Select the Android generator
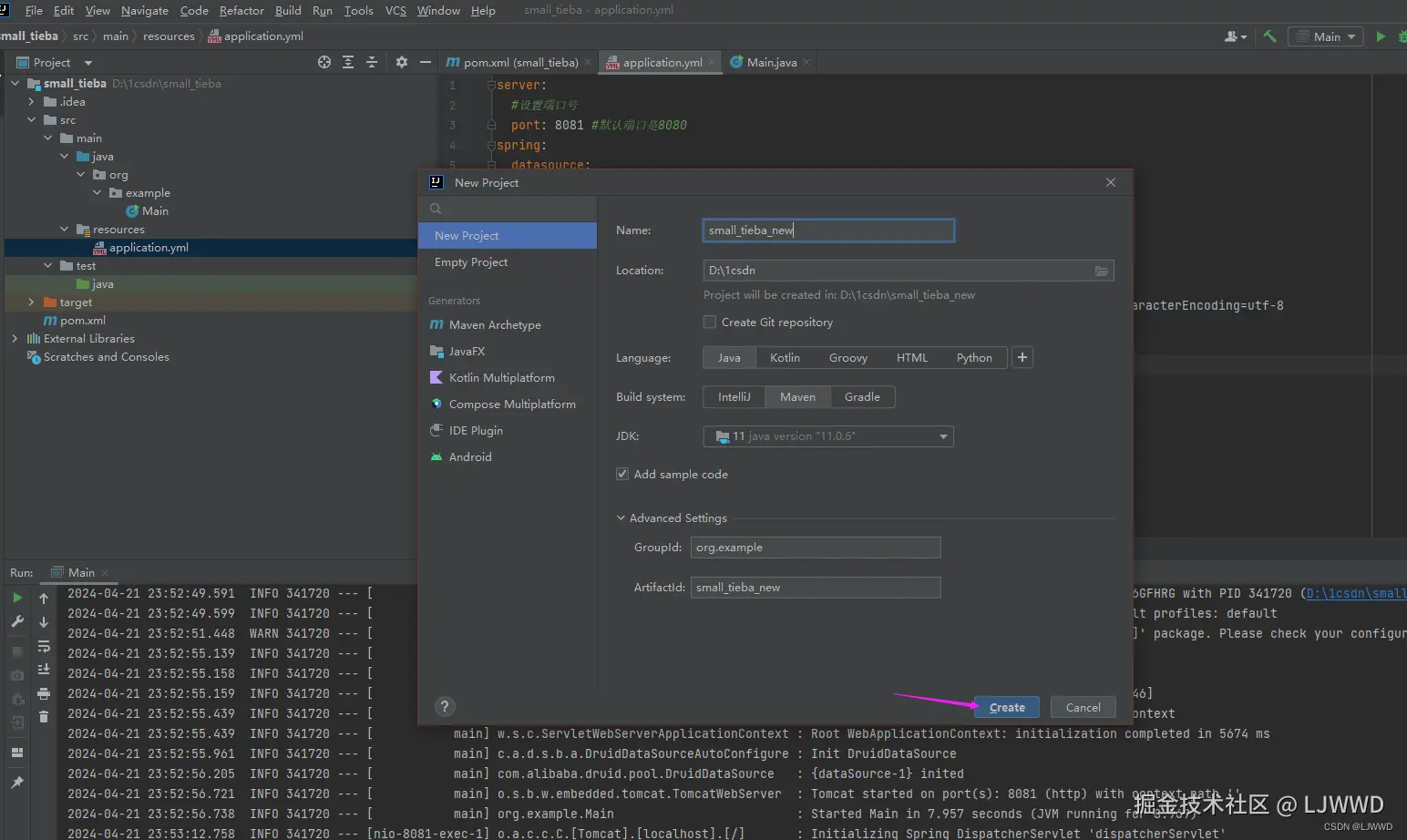The image size is (1407, 840). (x=469, y=457)
